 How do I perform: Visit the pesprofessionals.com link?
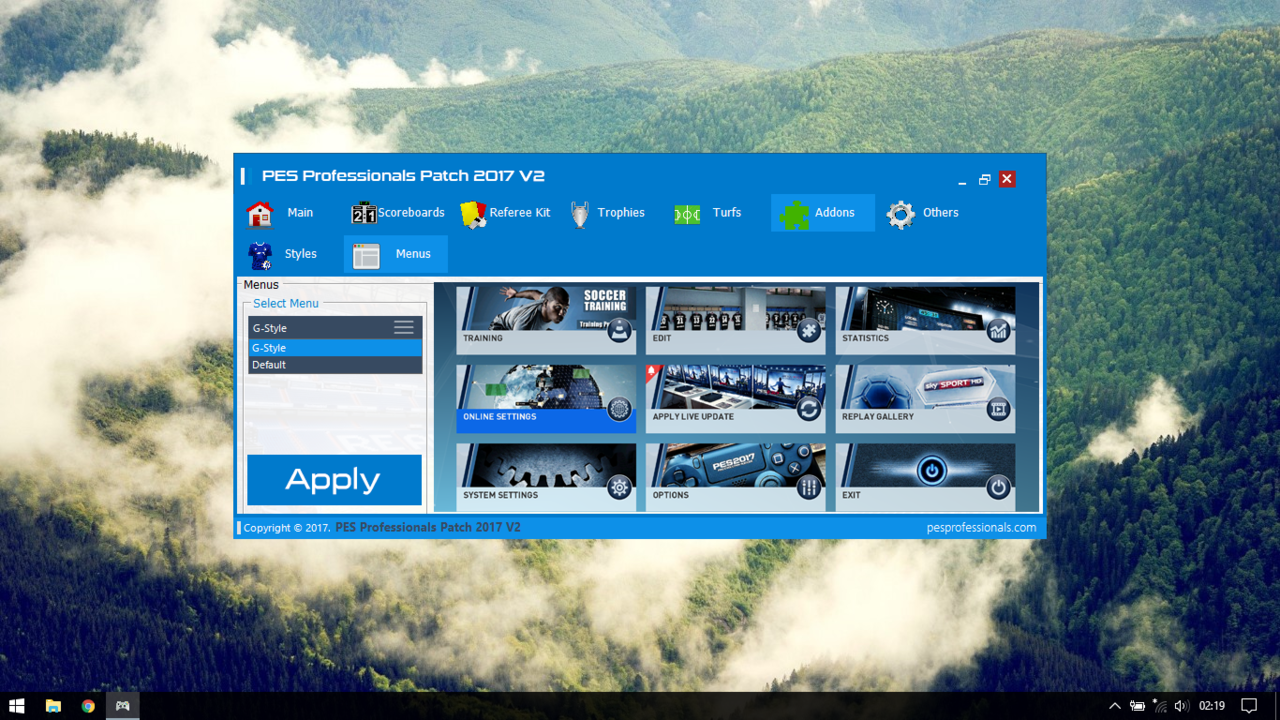point(981,527)
